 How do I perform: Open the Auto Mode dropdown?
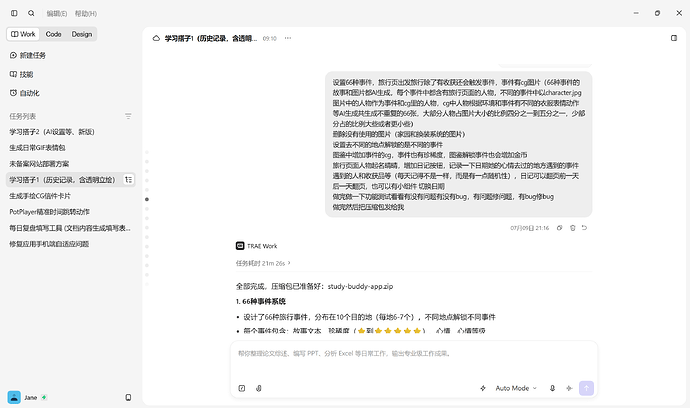tap(516, 388)
